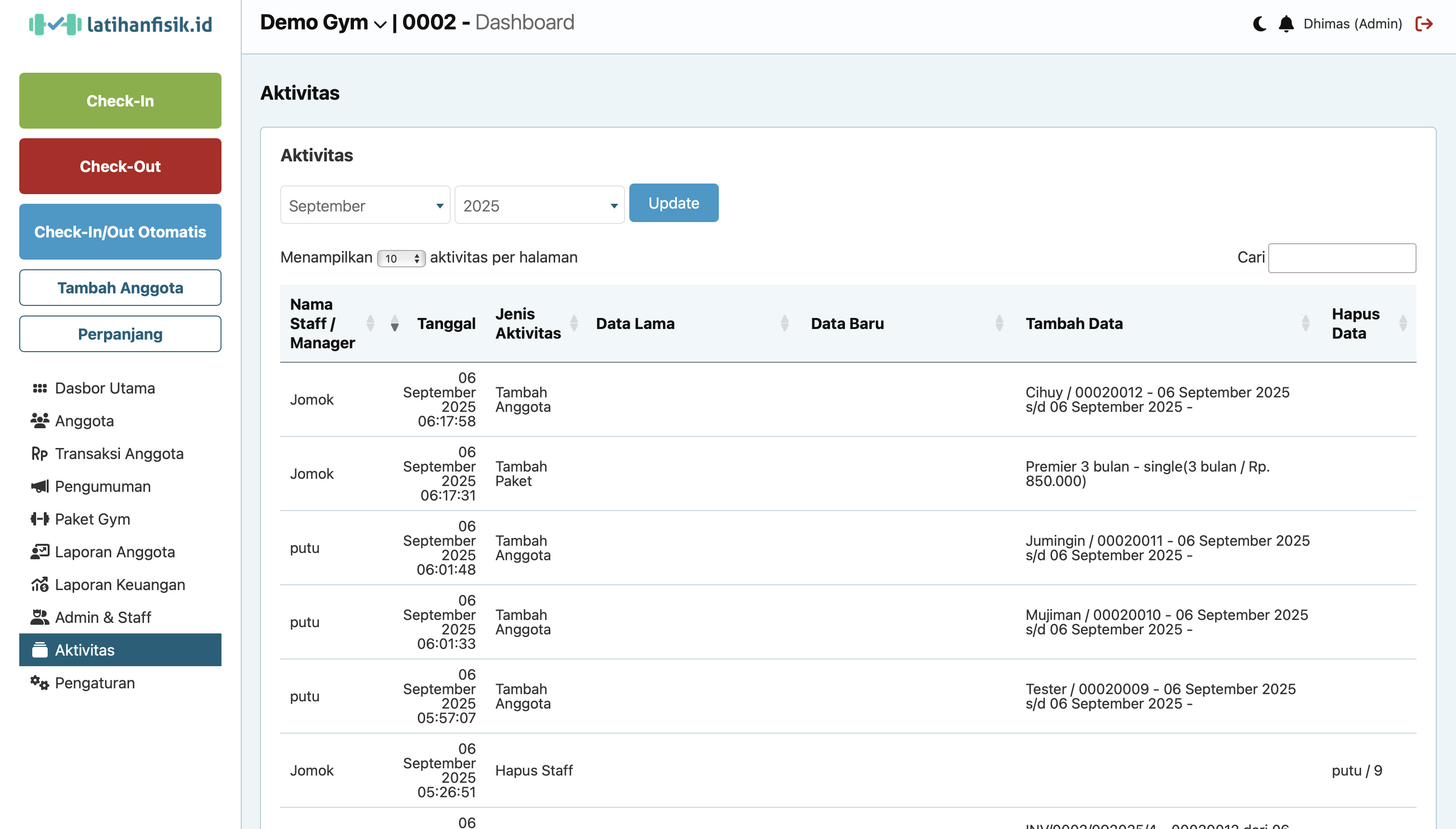
Task: Change rows-per-page 10 selector
Action: [401, 259]
